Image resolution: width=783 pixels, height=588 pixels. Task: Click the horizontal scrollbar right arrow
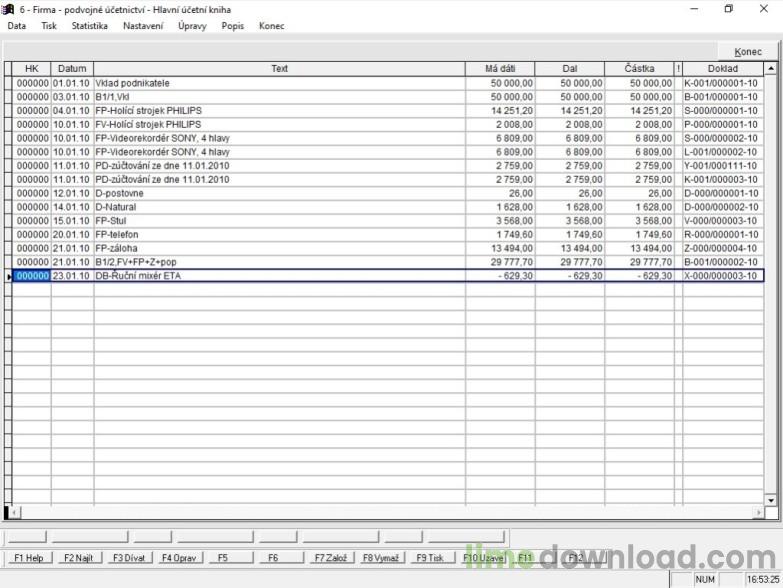pos(759,512)
